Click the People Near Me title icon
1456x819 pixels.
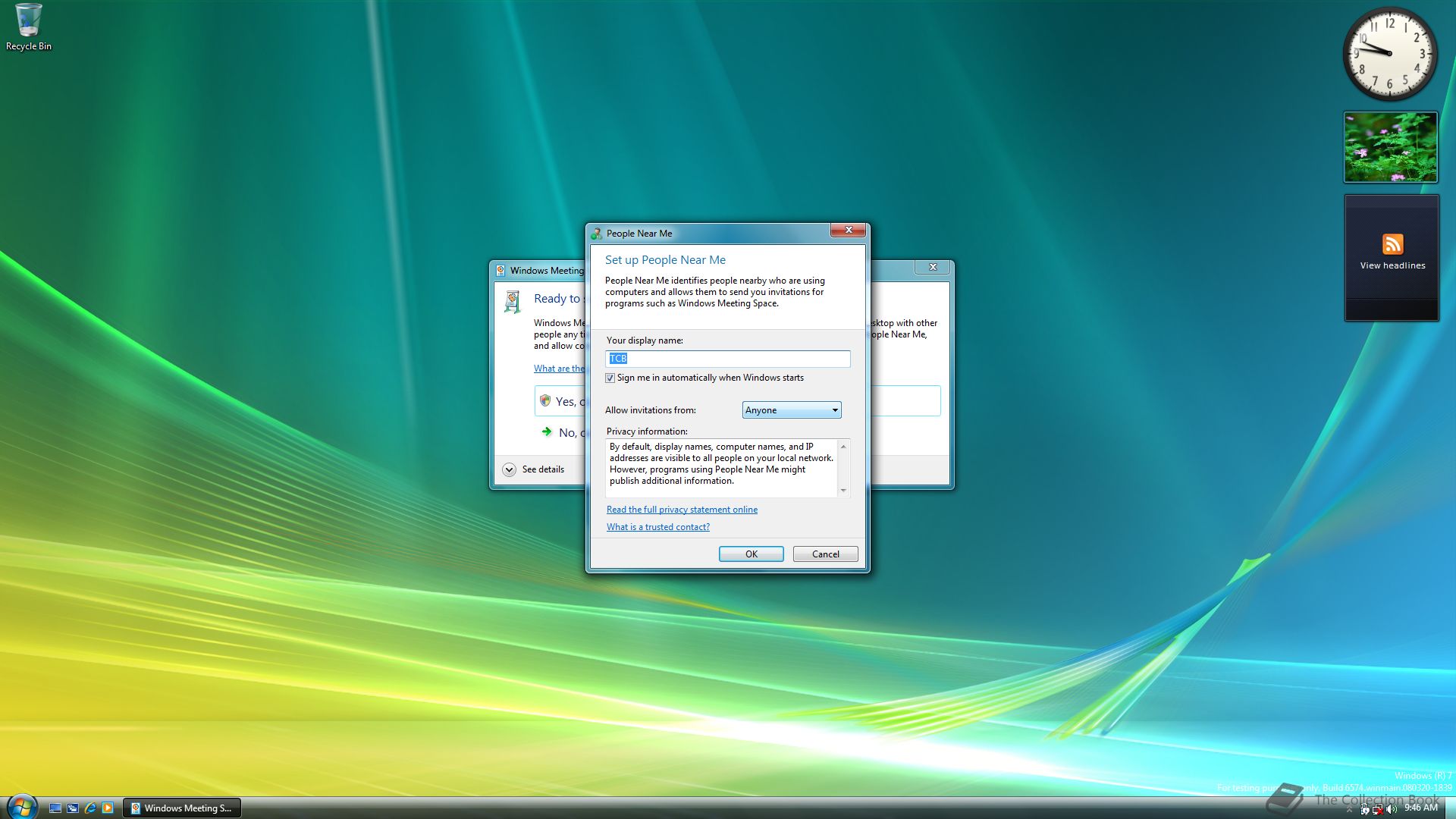[597, 234]
